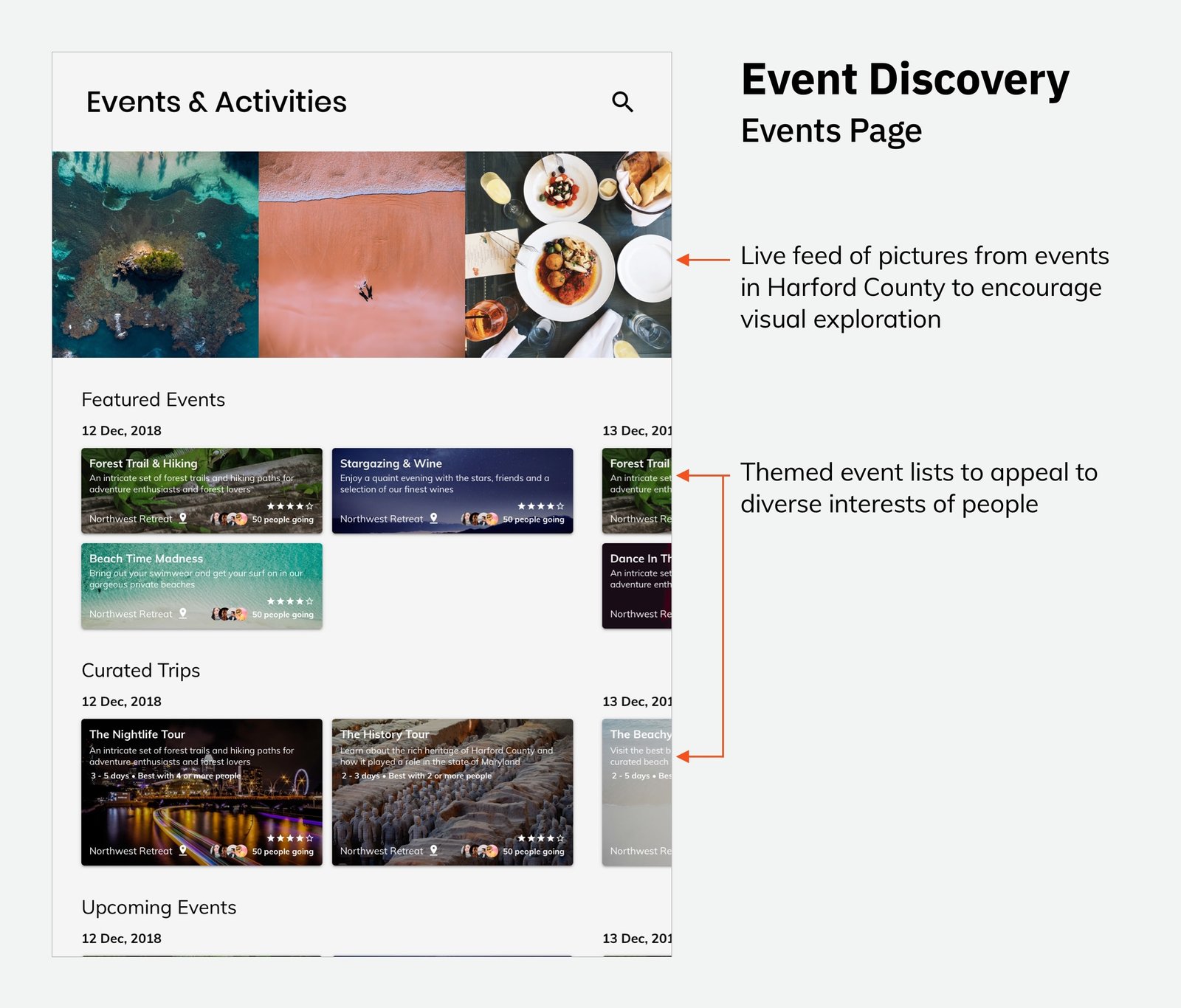Image resolution: width=1181 pixels, height=1008 pixels.
Task: Select the Featured Events section heading
Action: pyautogui.click(x=154, y=399)
